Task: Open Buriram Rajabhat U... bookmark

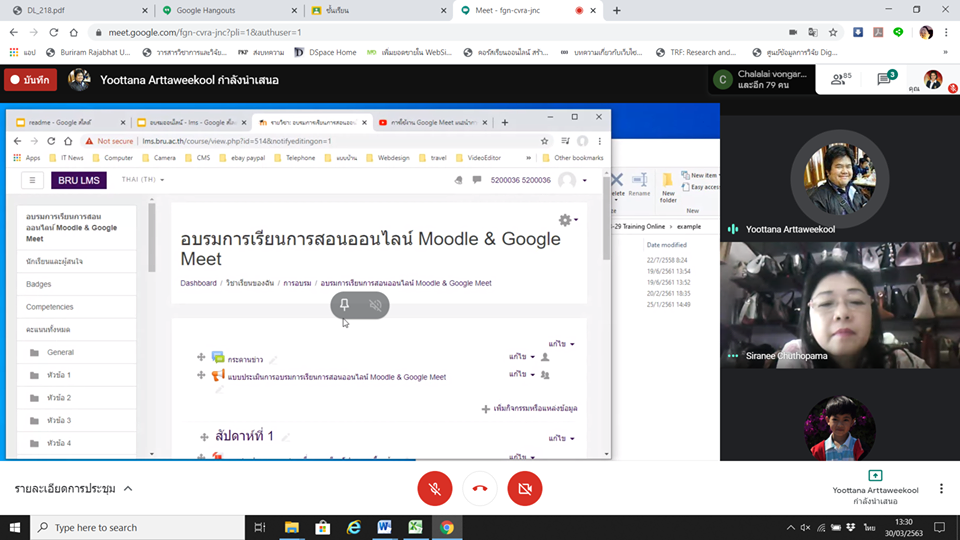Action: pos(88,53)
